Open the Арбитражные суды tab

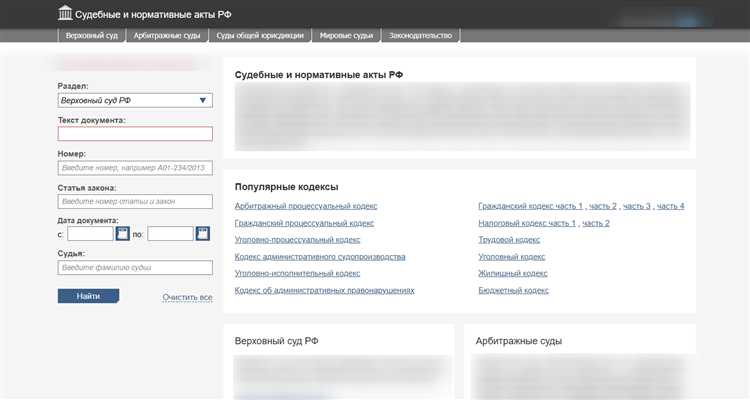click(x=166, y=35)
